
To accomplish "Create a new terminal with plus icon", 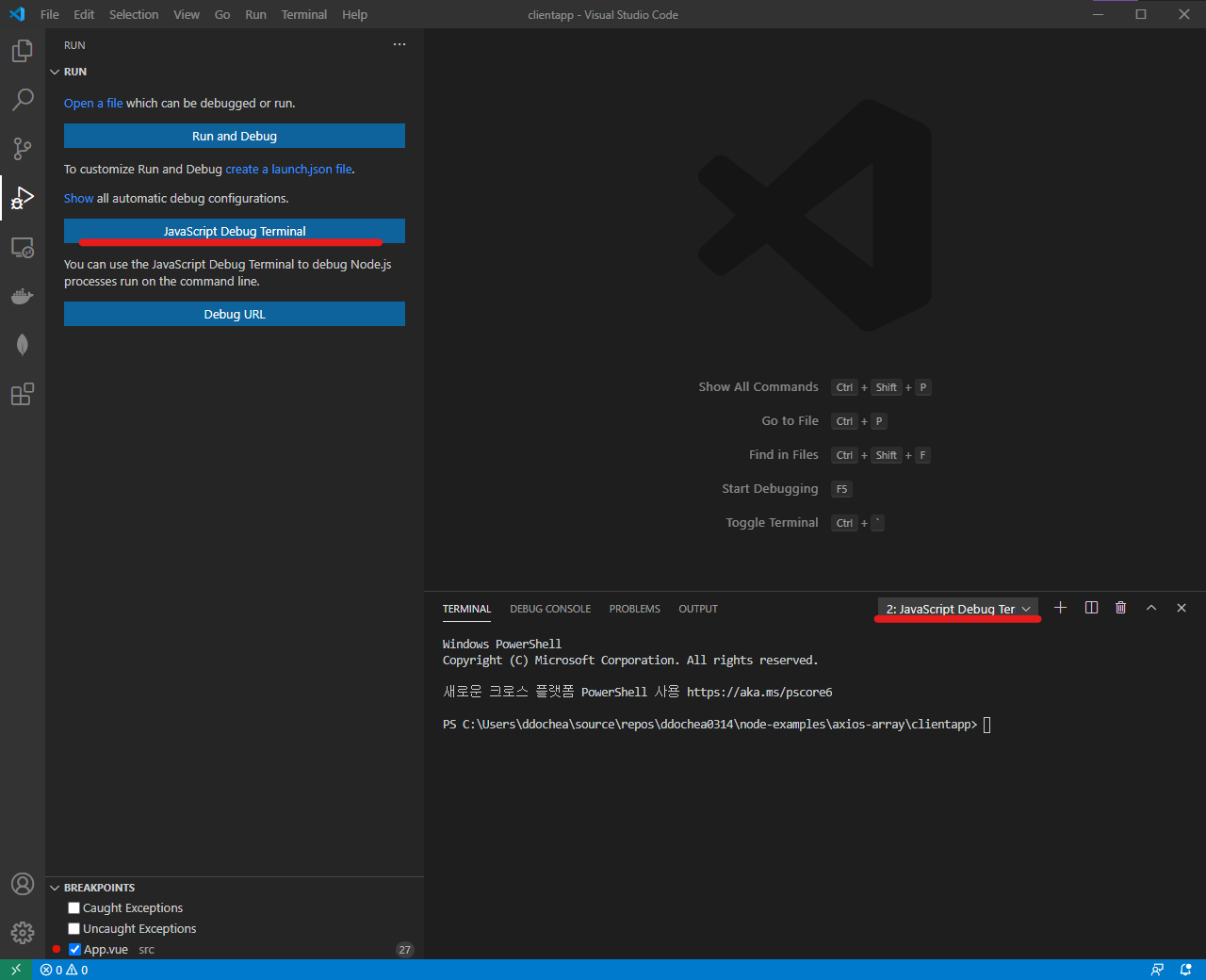I will (1060, 608).
